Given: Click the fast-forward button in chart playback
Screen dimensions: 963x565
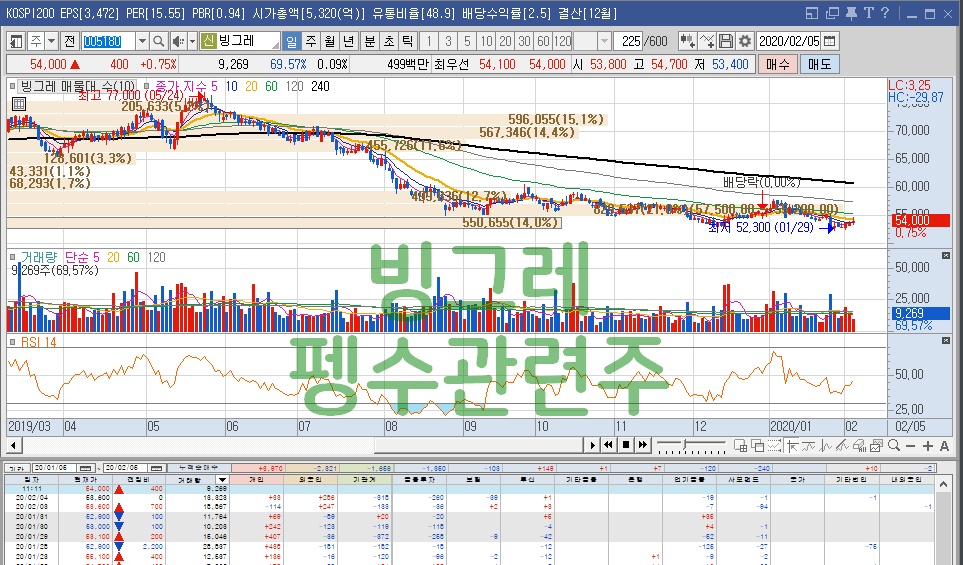Looking at the screenshot, I should pyautogui.click(x=643, y=445).
